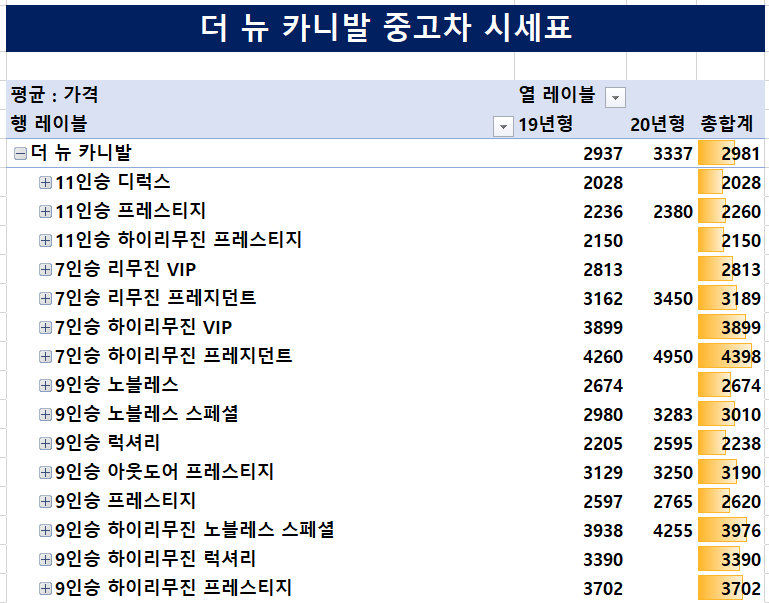Click the 9인승 하이리무진 프레스티지 label
Image resolution: width=769 pixels, height=603 pixels.
coord(174,588)
